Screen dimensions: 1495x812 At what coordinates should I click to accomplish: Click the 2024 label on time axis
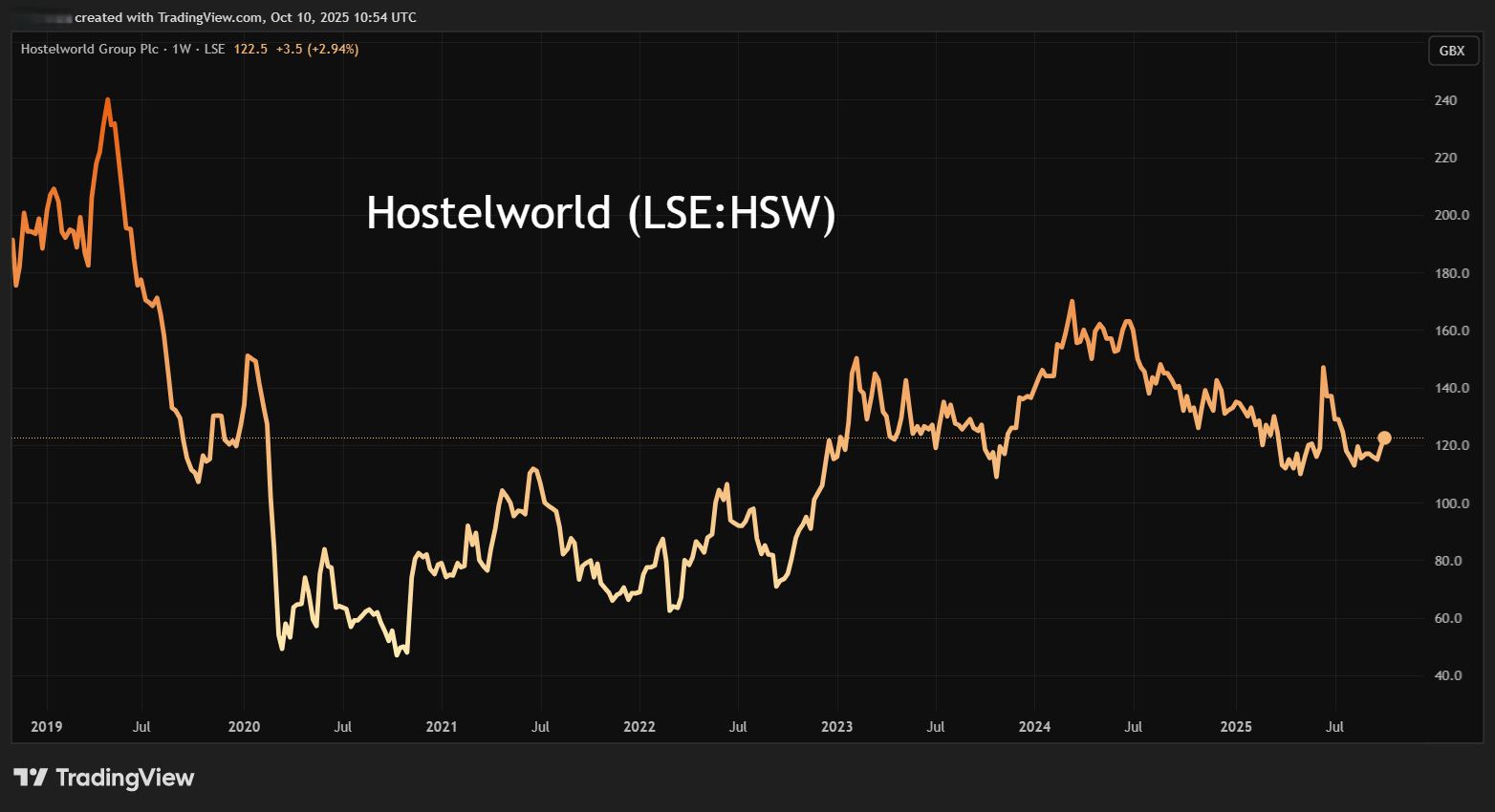pyautogui.click(x=1034, y=727)
